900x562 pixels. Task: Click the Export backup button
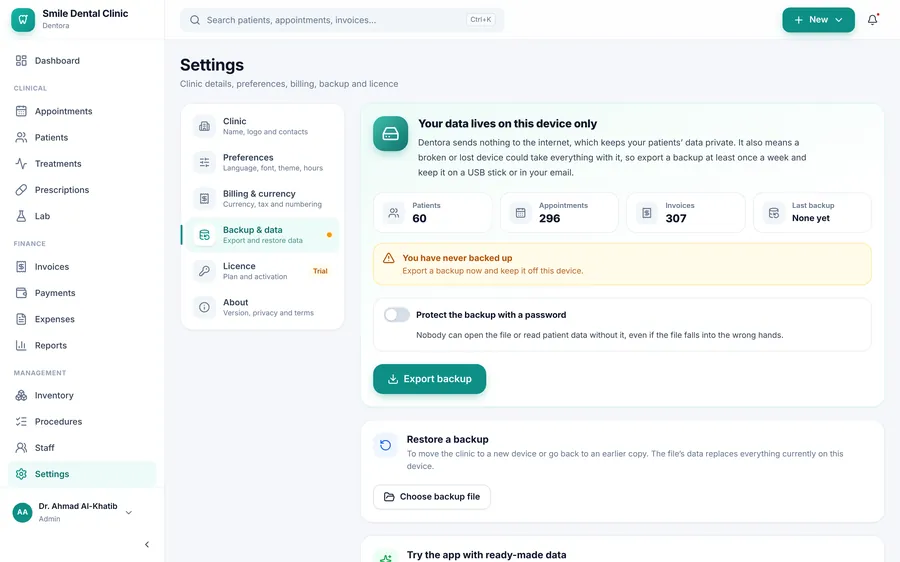(429, 379)
